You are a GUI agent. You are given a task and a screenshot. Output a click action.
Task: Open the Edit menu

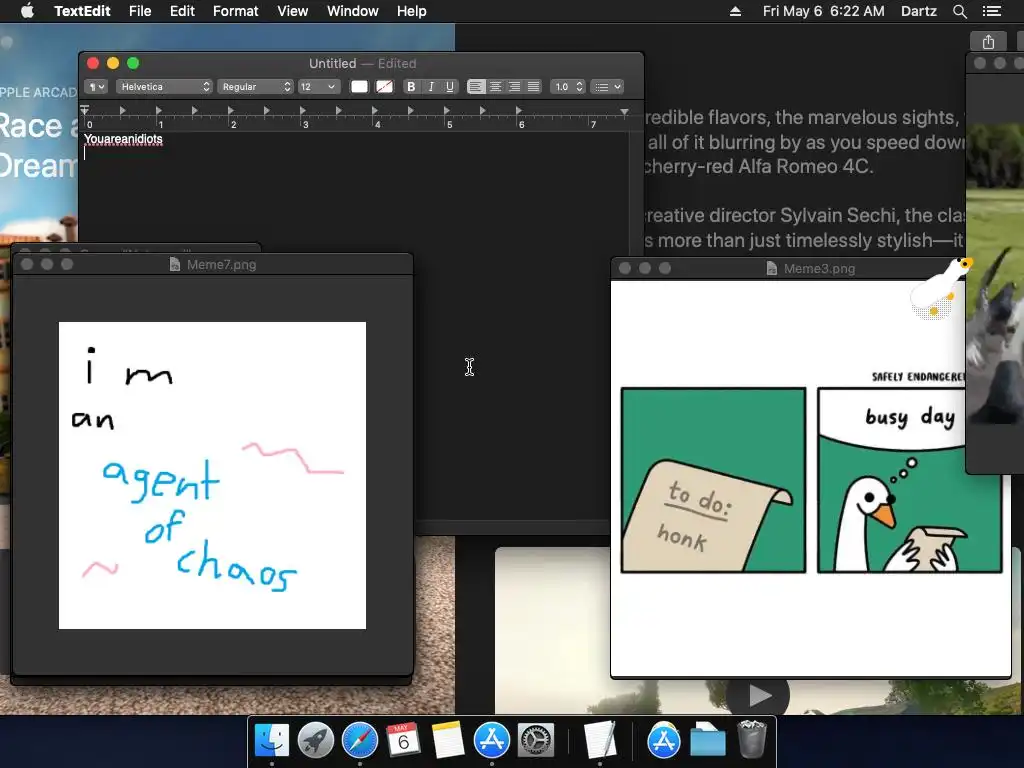(x=182, y=11)
